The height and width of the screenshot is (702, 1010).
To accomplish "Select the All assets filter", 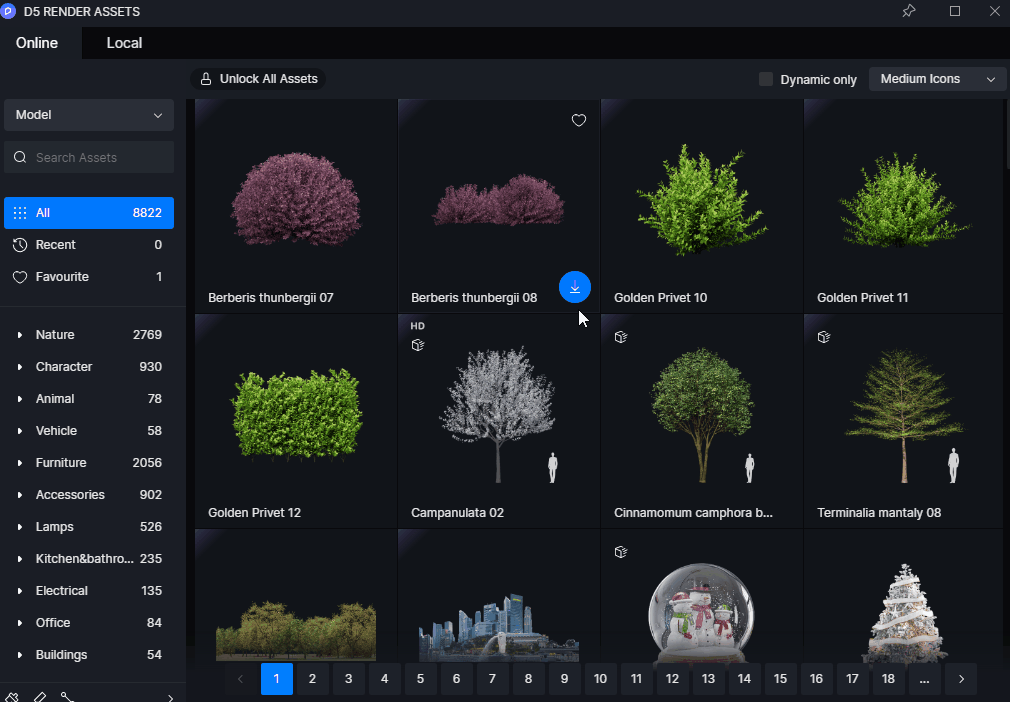I will point(89,213).
